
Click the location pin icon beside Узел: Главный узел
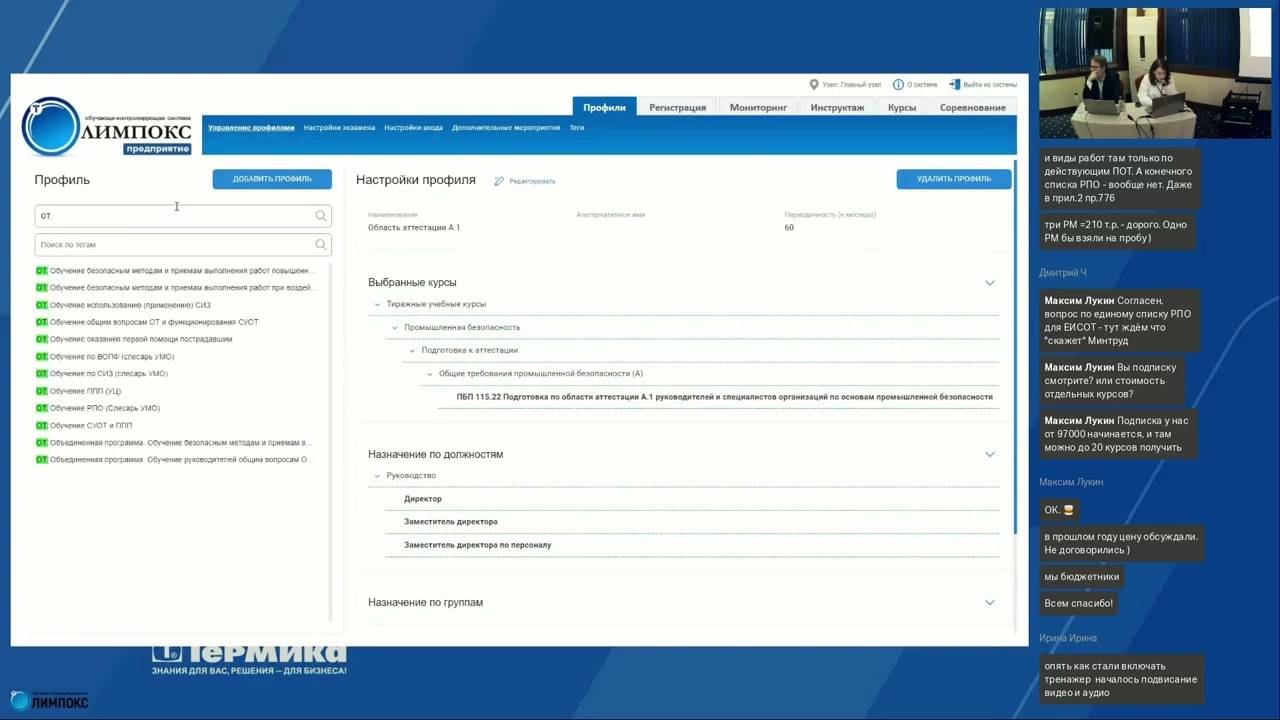[814, 85]
